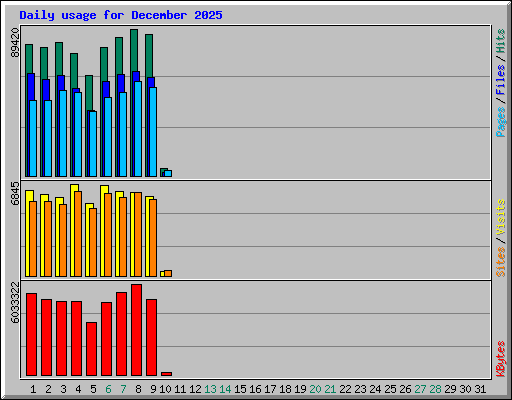512x400 pixels.
Task: Click green weekend day label 6
Action: point(108,389)
